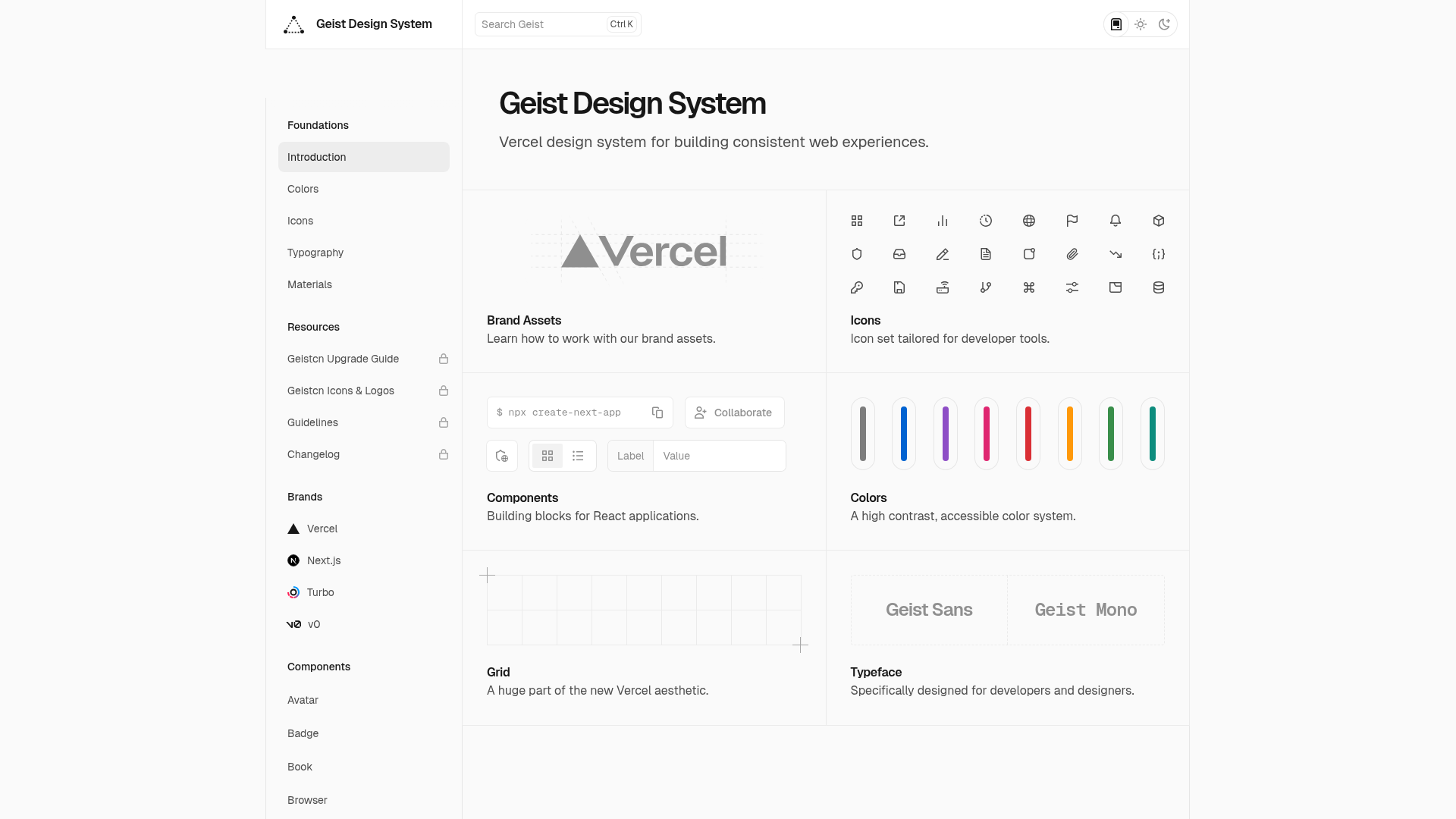Click the copy icon in npx command snippet
Image resolution: width=1456 pixels, height=819 pixels.
[x=657, y=413]
